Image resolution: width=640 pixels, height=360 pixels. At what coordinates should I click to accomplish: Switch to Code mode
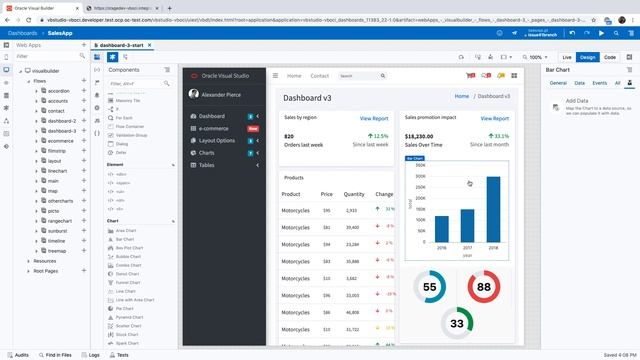point(610,57)
